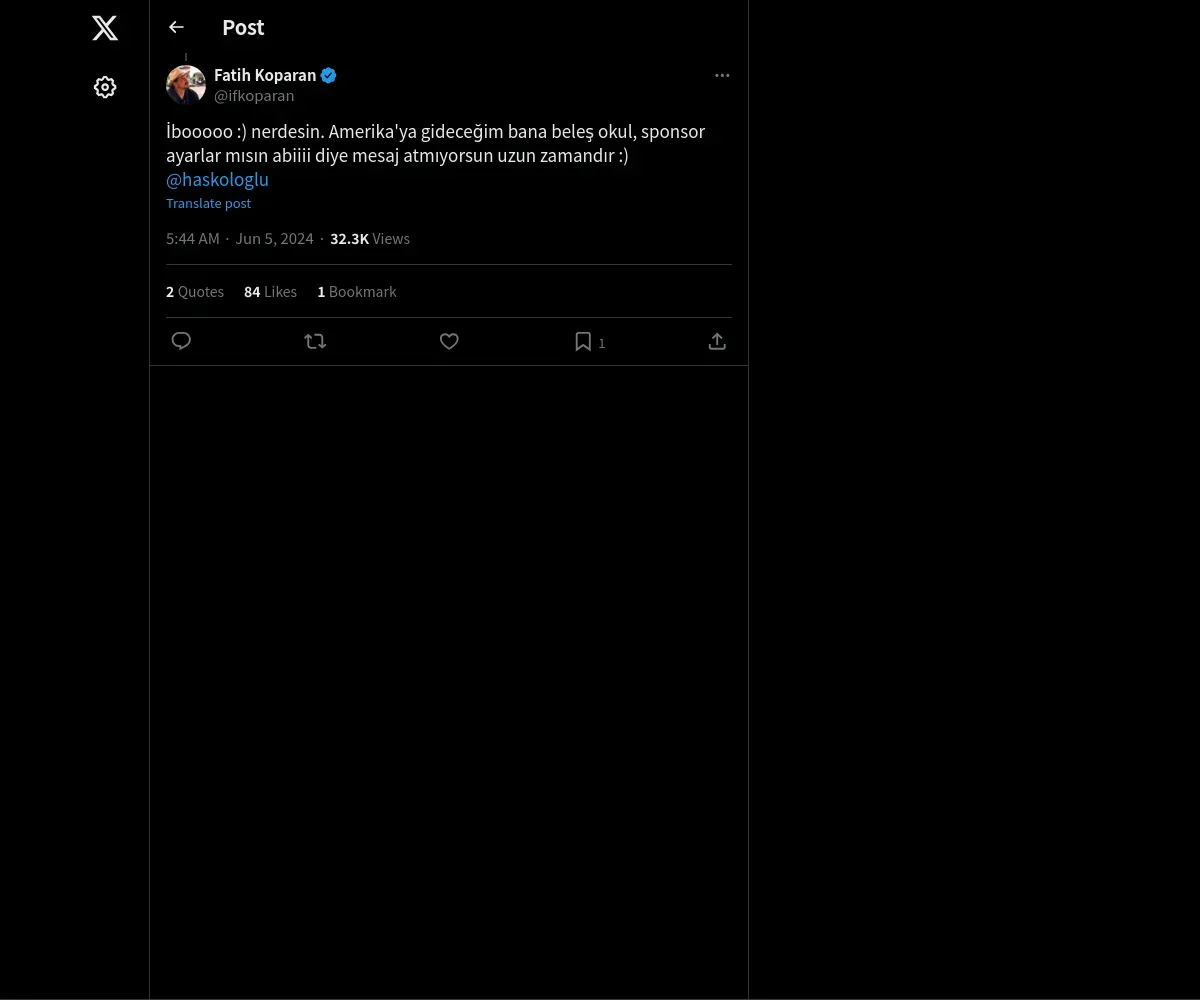This screenshot has width=1200, height=1000.
Task: Click the X logo home icon
Action: [105, 28]
